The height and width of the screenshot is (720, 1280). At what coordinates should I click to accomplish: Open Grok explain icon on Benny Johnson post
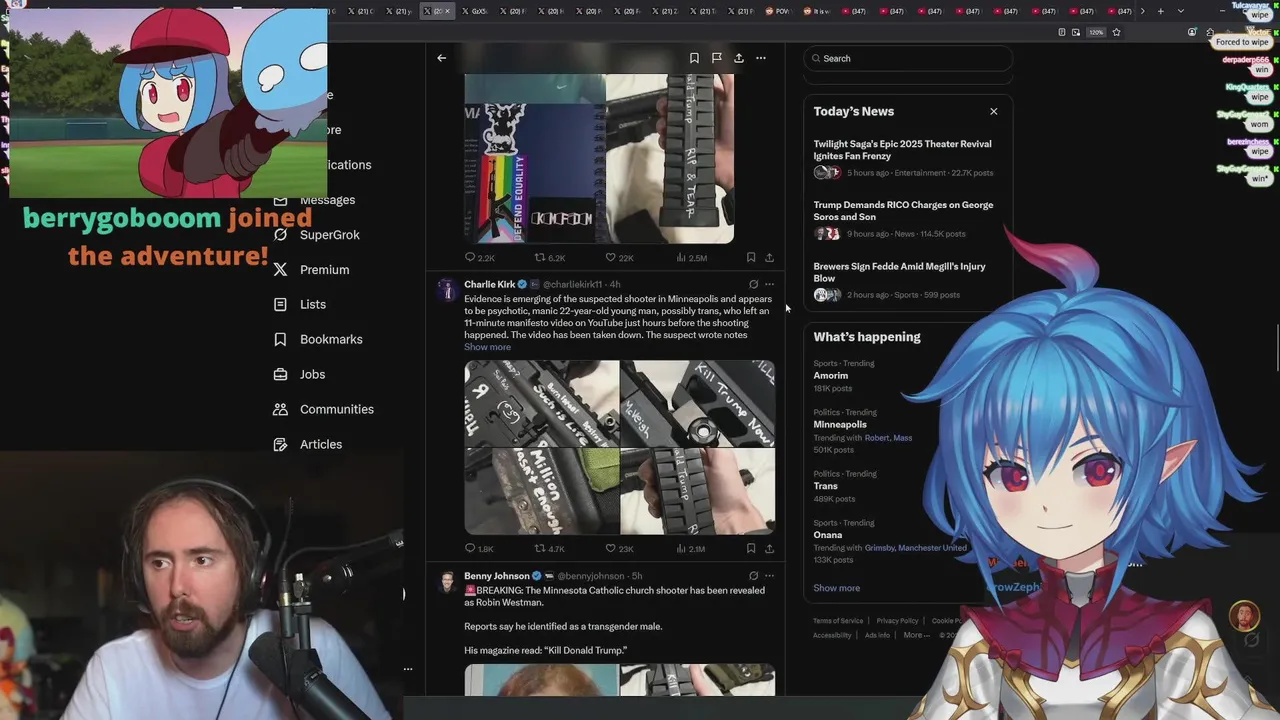753,576
